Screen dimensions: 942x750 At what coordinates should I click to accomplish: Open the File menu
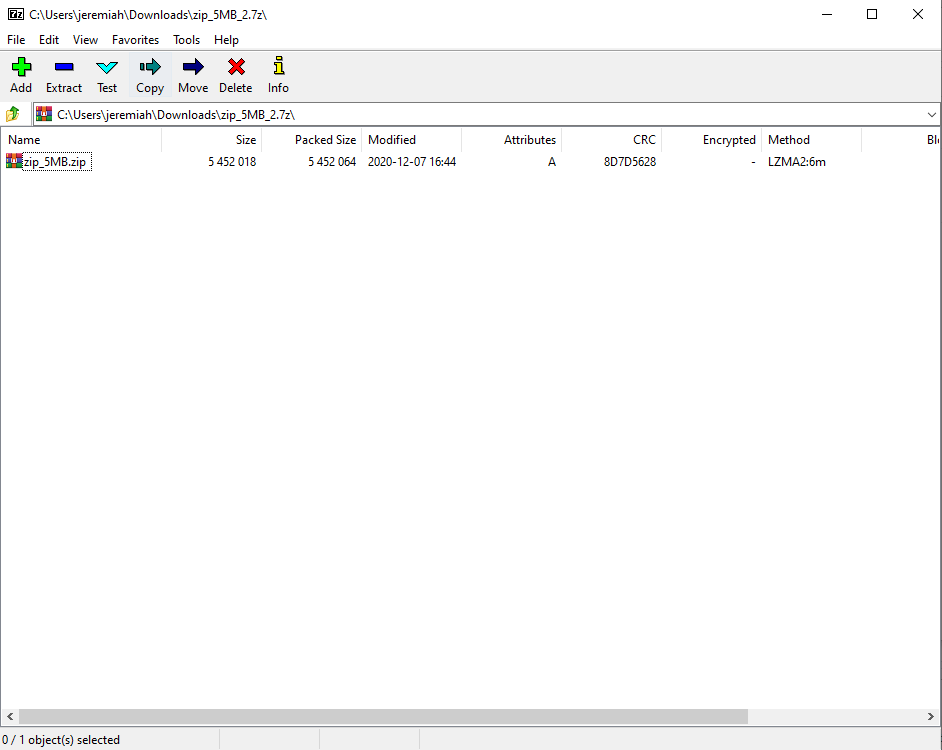(16, 40)
